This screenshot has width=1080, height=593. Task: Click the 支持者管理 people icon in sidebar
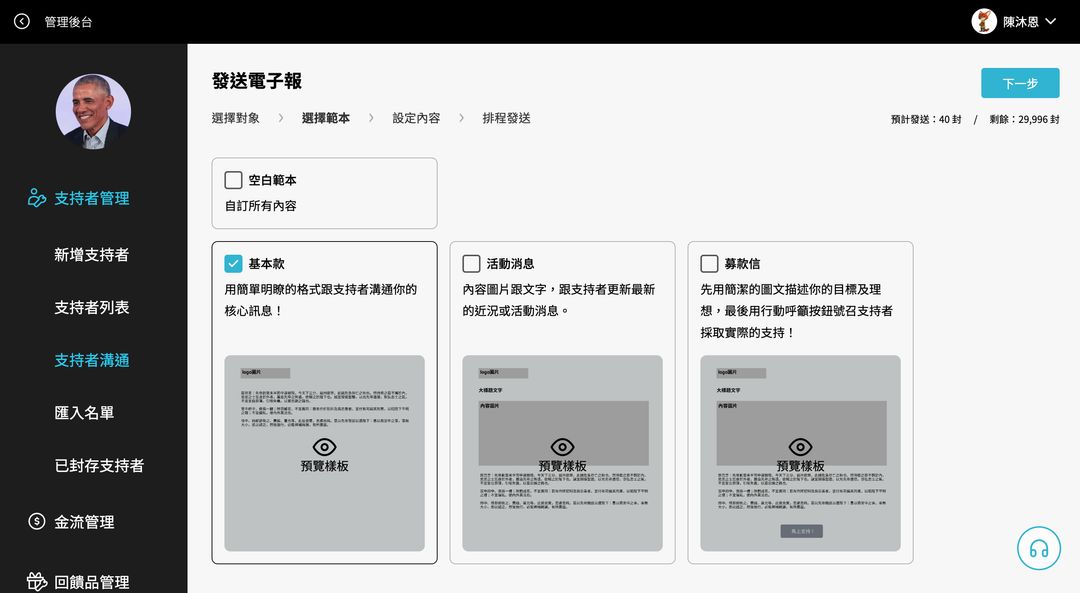click(x=37, y=198)
